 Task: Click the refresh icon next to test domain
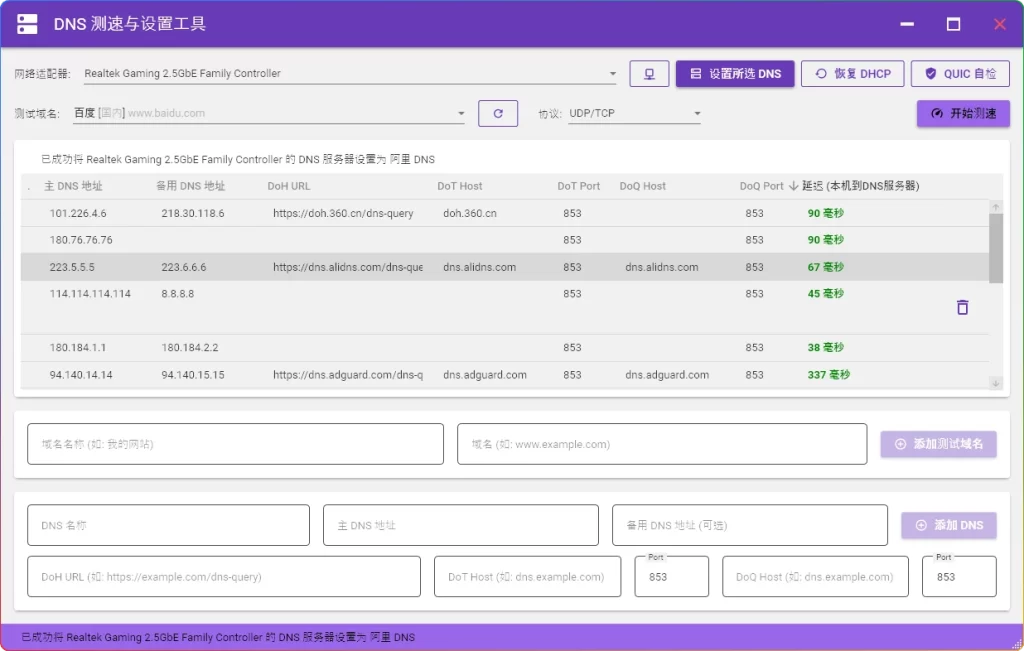pos(498,113)
